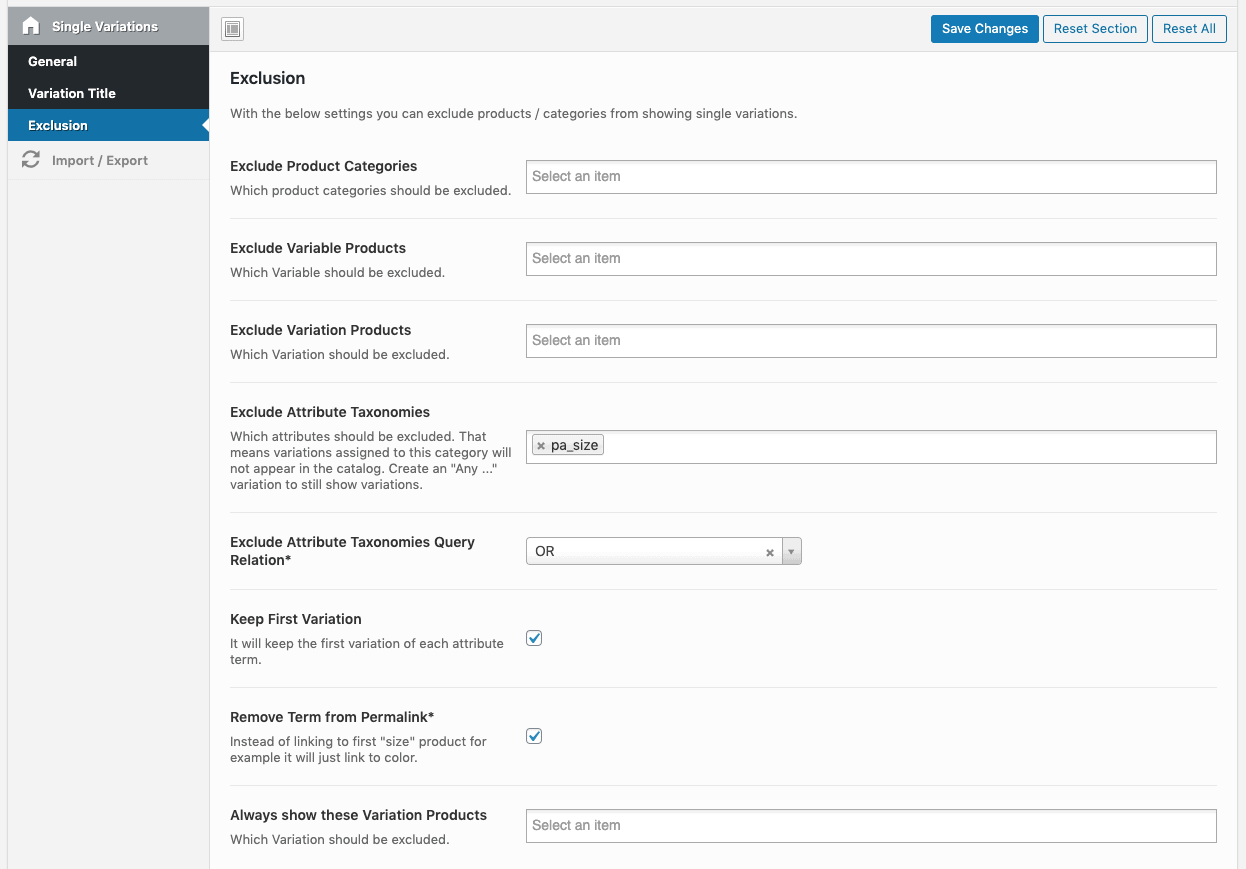Open the Exclude Product Categories selector

coord(870,176)
